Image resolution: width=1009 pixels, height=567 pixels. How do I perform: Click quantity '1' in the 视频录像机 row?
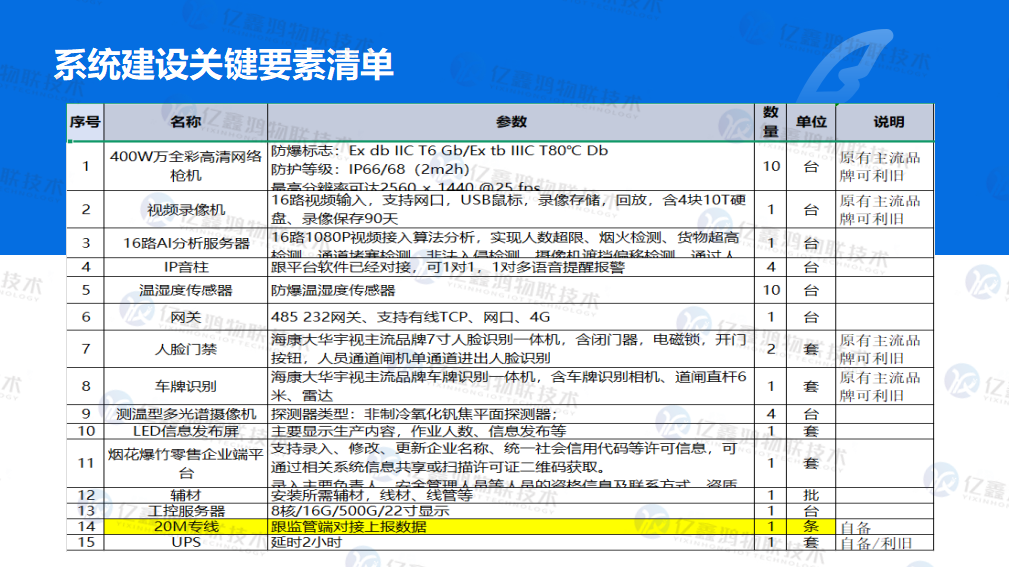coord(771,210)
